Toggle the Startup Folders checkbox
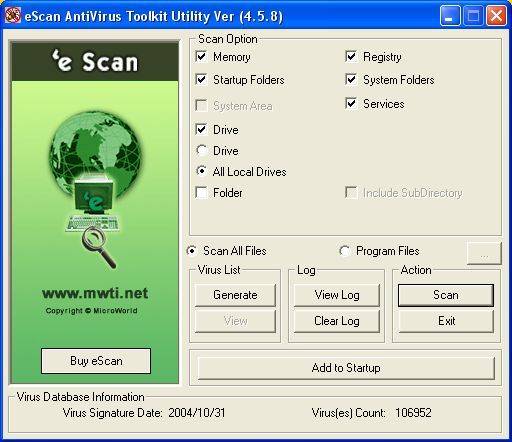This screenshot has width=512, height=442. tap(202, 80)
